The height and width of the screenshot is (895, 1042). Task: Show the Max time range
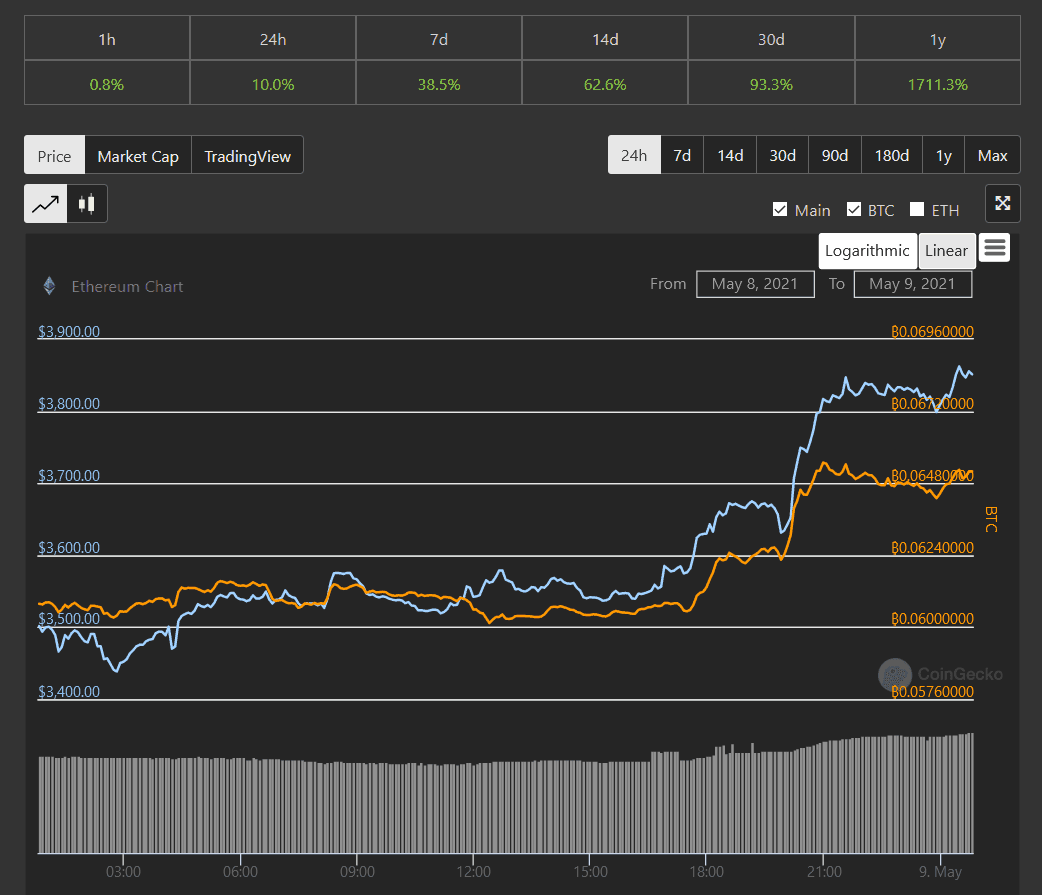(992, 155)
